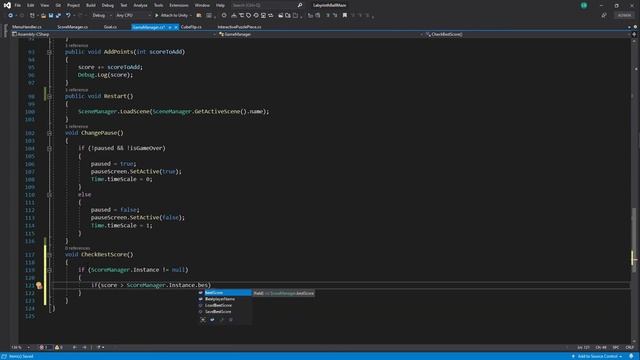
Task: Collapse the if (!paused) block outline
Action: 49,149
